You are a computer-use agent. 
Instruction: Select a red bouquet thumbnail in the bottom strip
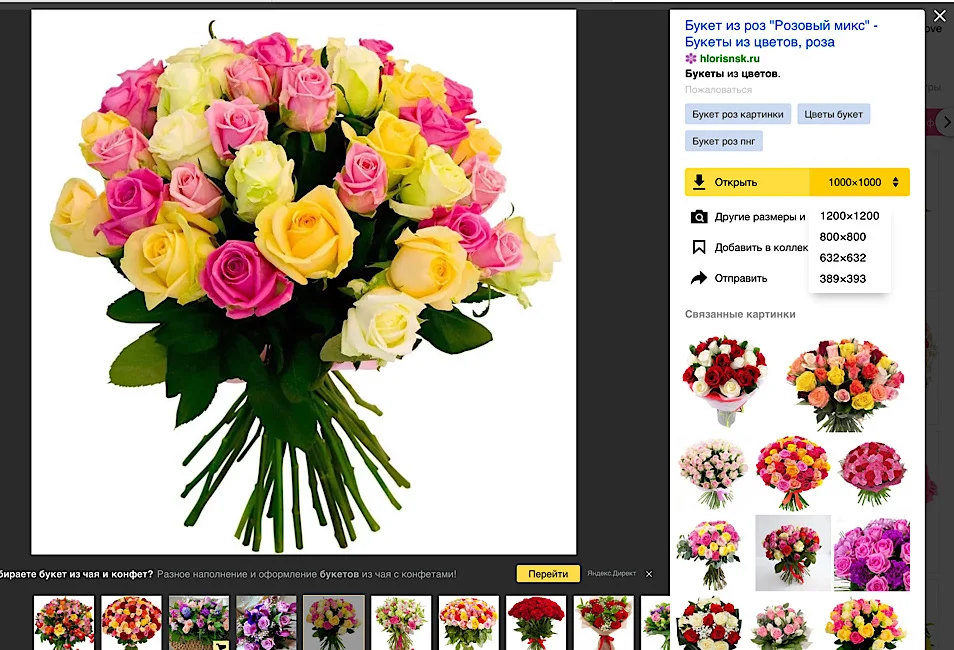[535, 621]
